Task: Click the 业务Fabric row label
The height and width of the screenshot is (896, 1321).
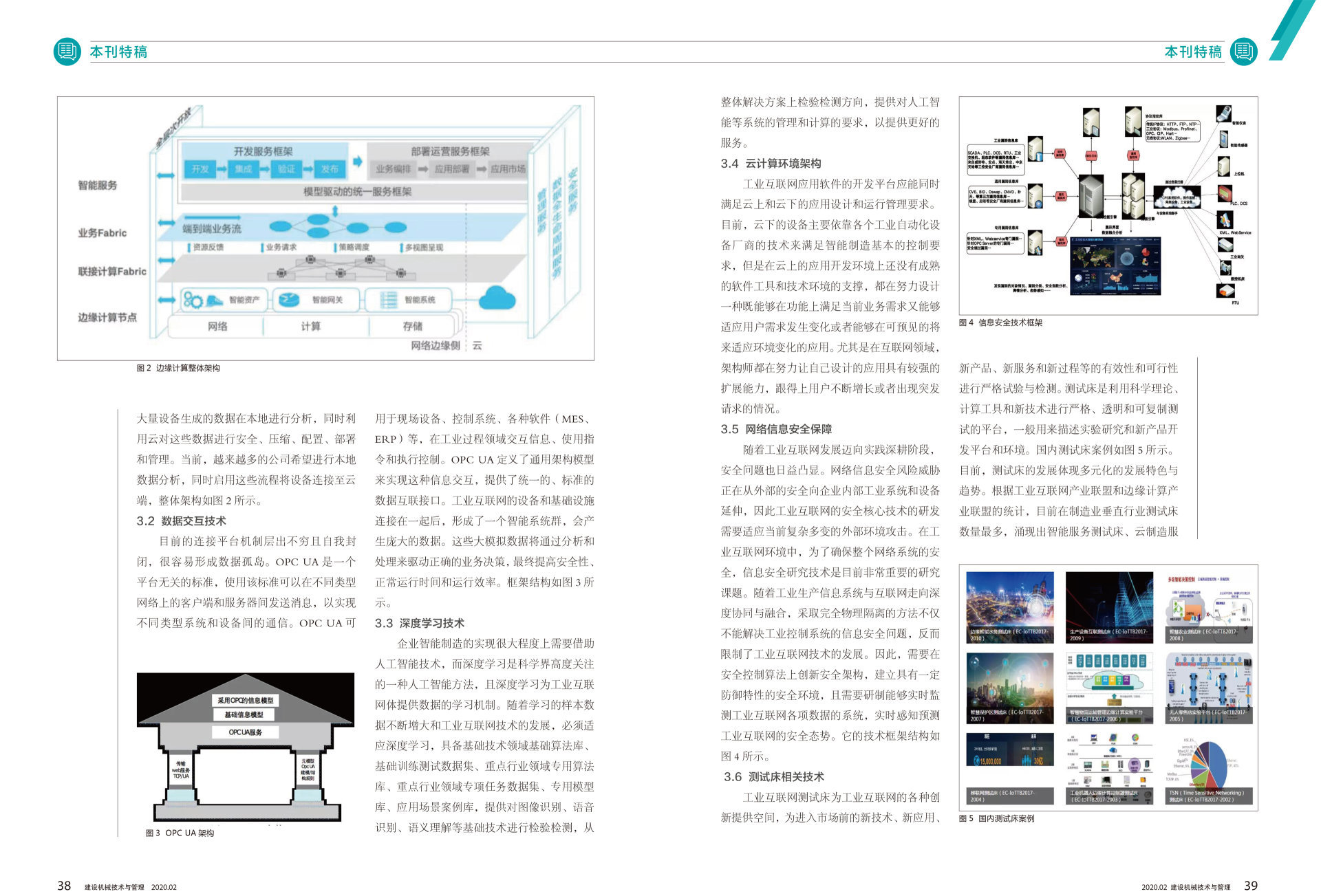Action: point(103,233)
